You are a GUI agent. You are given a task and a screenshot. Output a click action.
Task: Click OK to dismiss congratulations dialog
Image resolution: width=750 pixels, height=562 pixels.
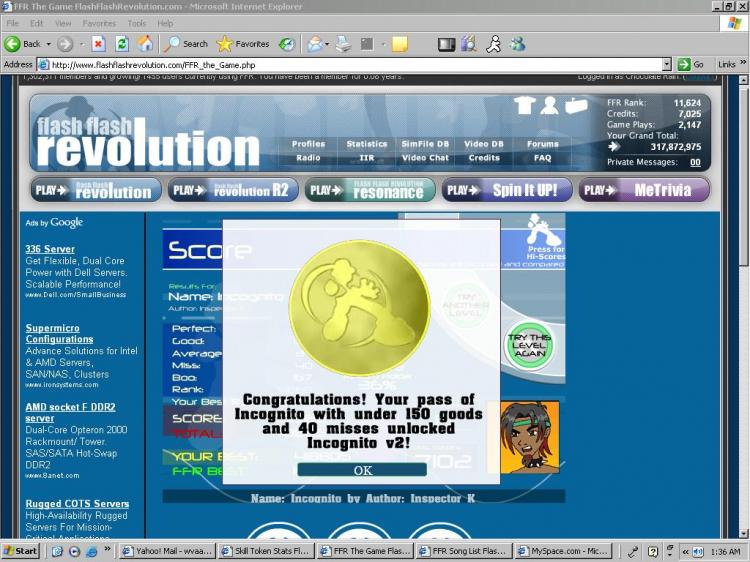coord(362,470)
